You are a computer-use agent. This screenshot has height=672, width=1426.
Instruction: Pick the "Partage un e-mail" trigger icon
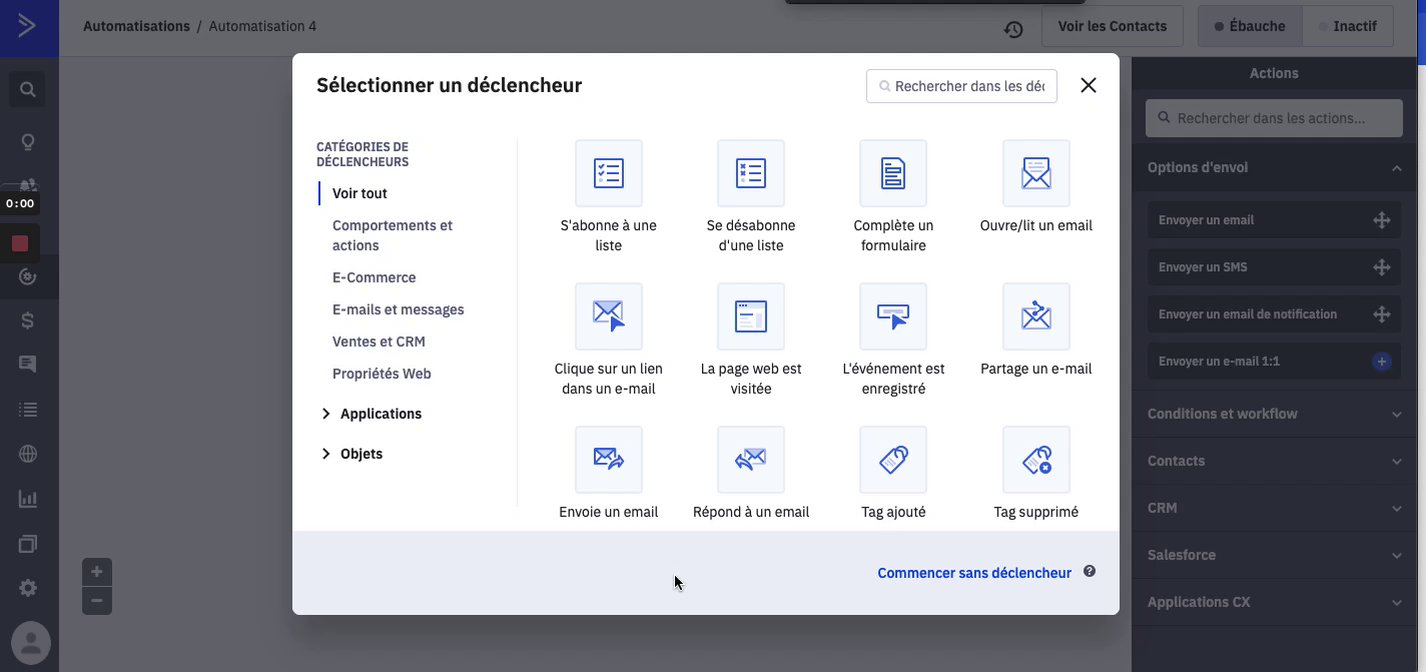coord(1036,316)
